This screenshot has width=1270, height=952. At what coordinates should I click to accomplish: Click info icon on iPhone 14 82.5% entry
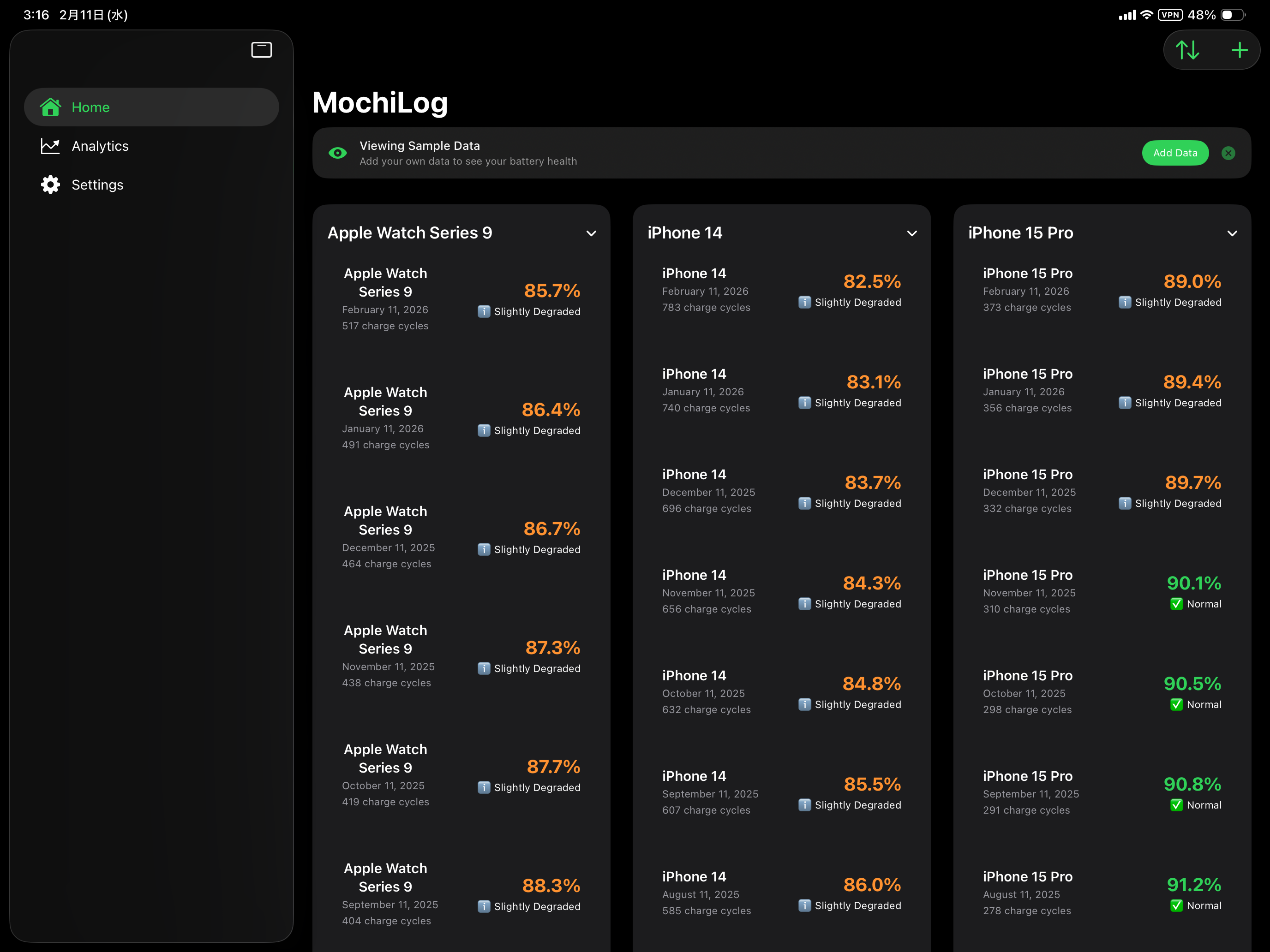pyautogui.click(x=805, y=303)
